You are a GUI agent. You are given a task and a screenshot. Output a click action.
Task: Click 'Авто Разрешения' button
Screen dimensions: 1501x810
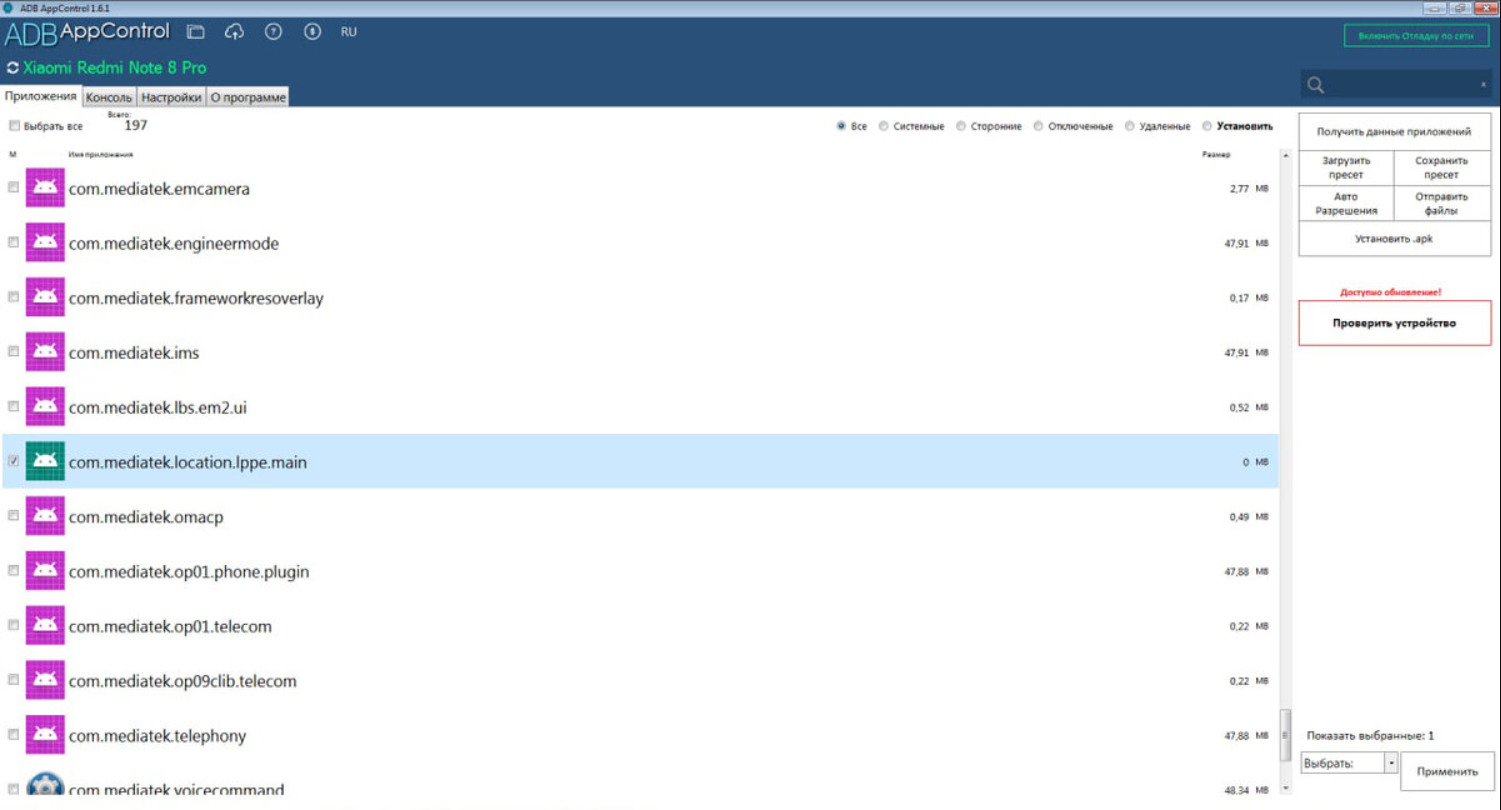pos(1346,204)
